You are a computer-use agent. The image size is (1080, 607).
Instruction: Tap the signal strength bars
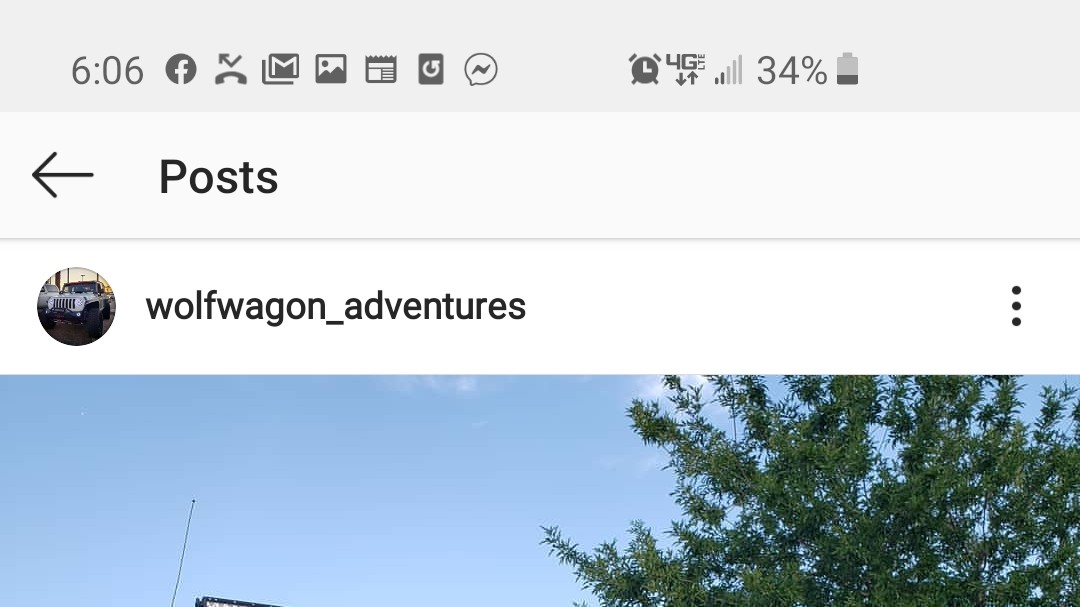pyautogui.click(x=729, y=70)
